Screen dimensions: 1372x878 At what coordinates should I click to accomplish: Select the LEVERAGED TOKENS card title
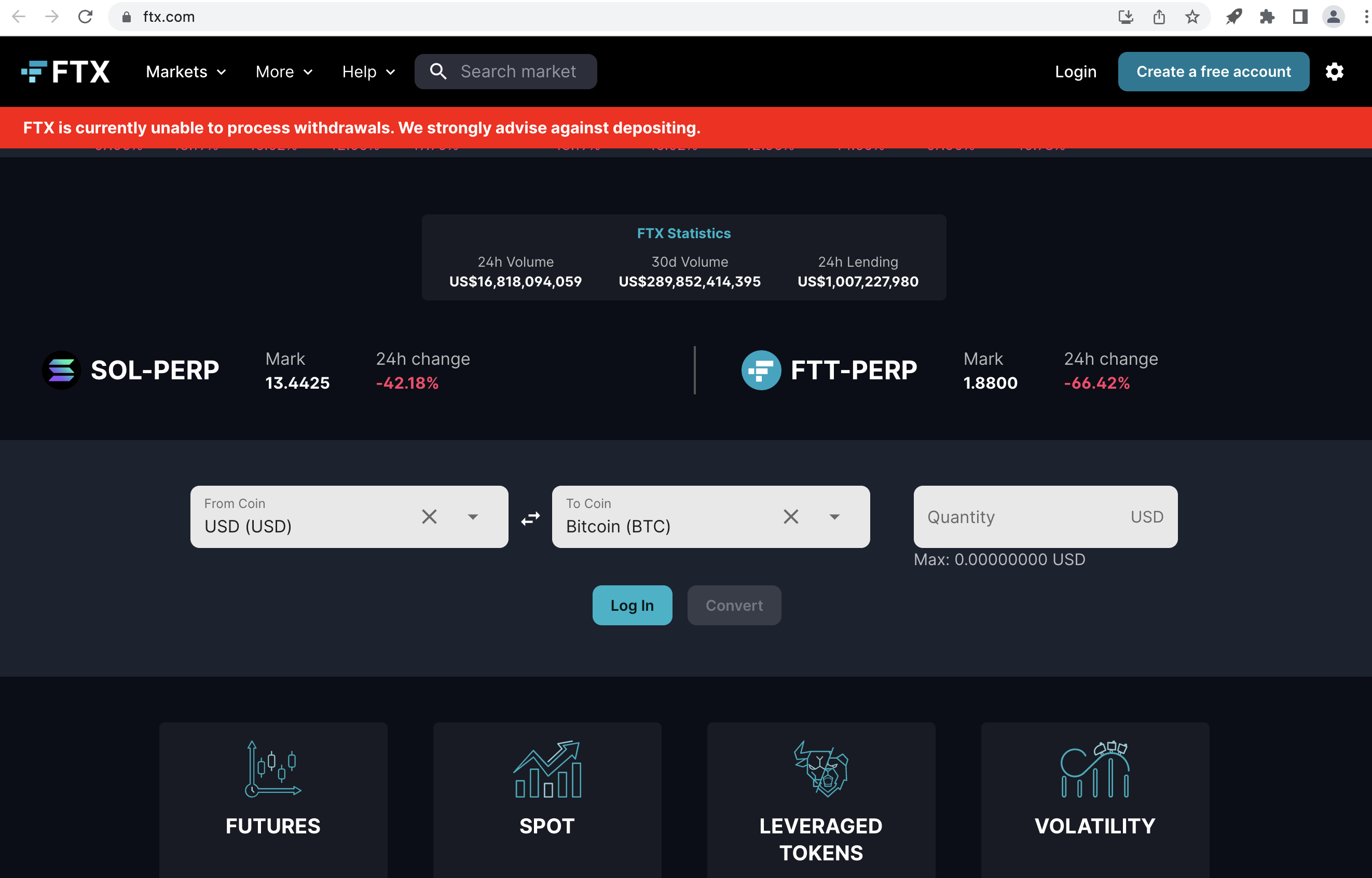pyautogui.click(x=821, y=839)
